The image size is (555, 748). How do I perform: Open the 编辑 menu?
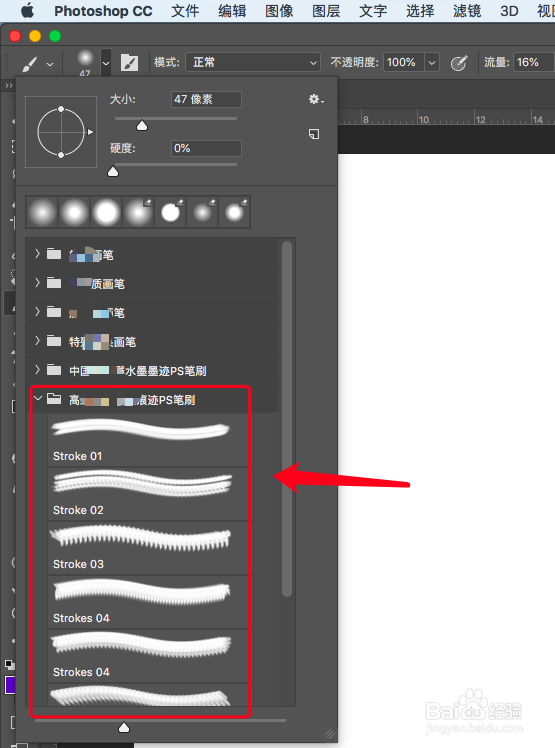tap(232, 11)
